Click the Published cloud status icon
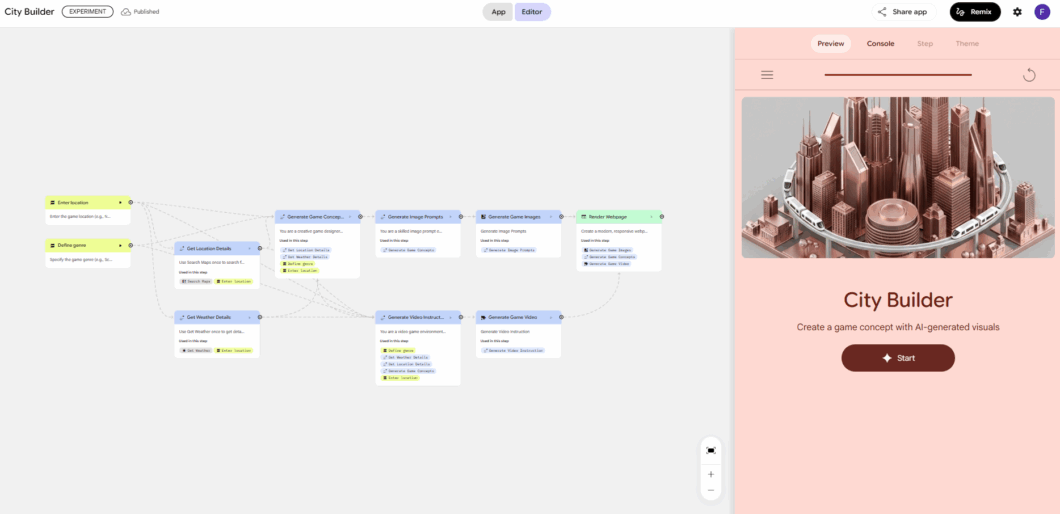The width and height of the screenshot is (1060, 514). tap(126, 12)
